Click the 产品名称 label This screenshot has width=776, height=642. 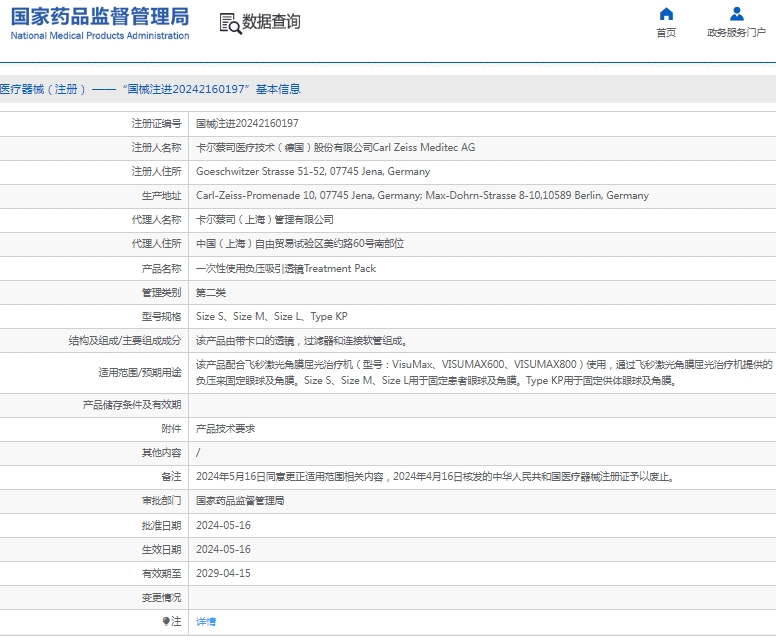161,268
